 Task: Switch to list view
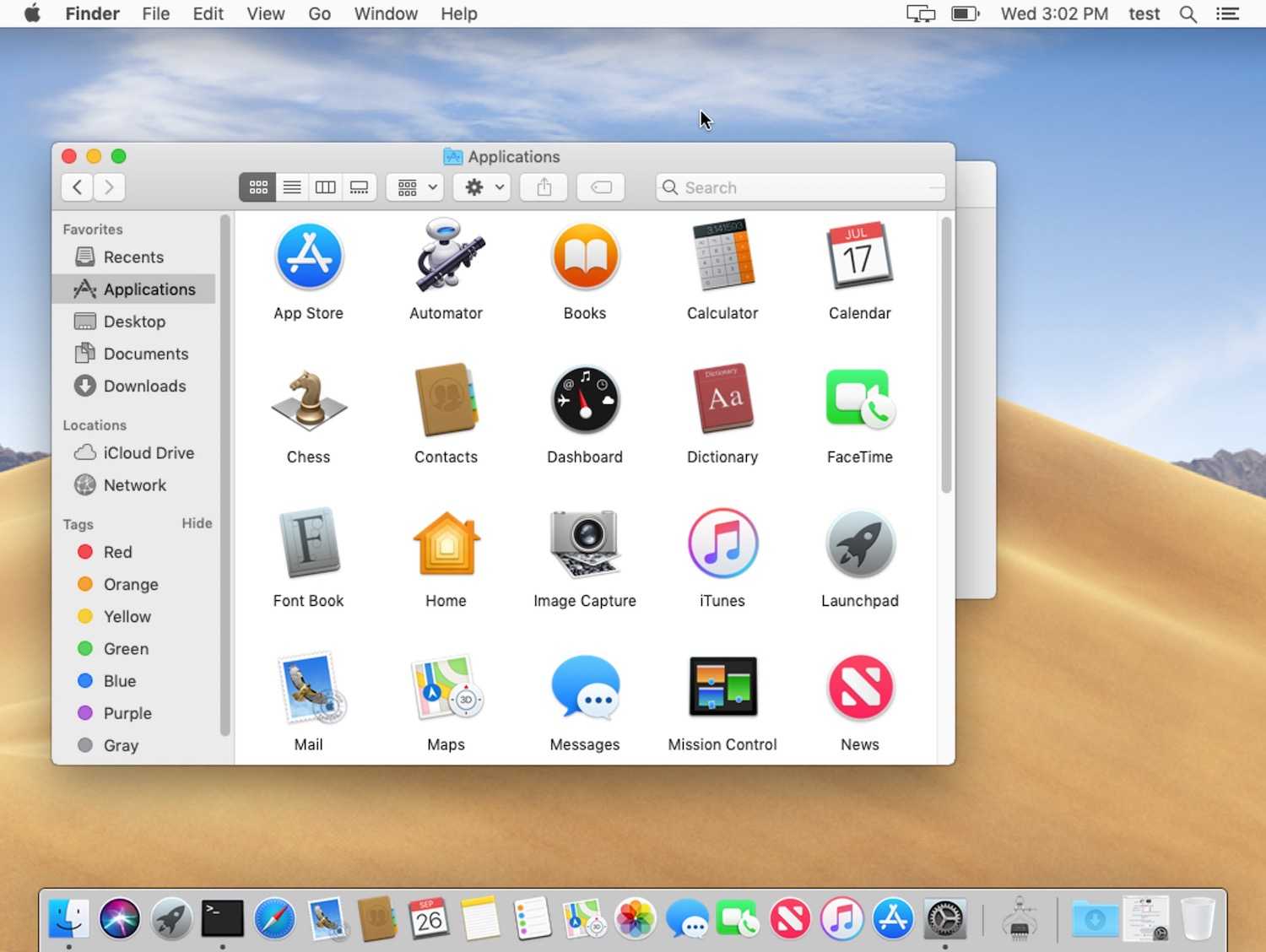(x=292, y=187)
